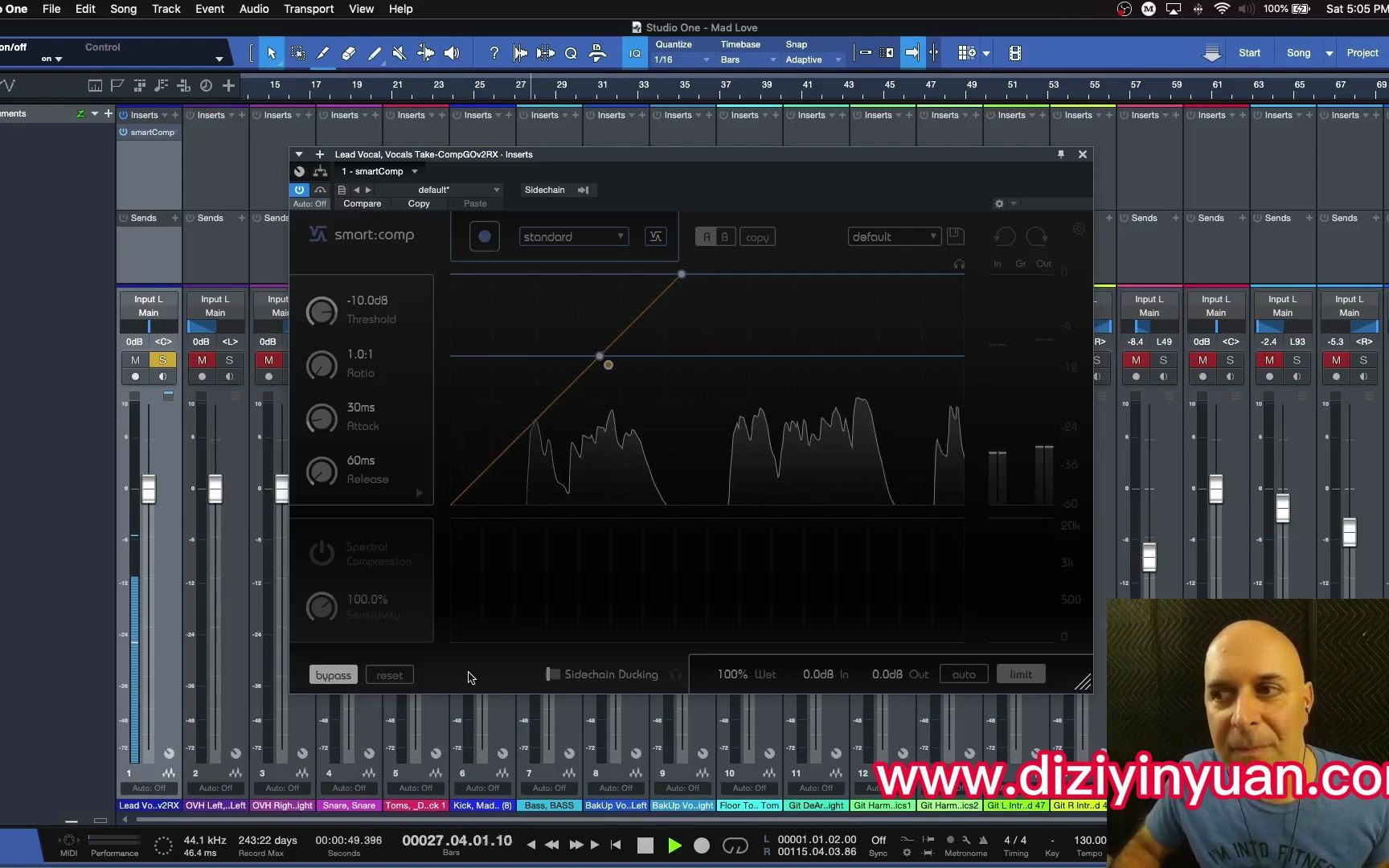Click the question mark help icon

[494, 53]
